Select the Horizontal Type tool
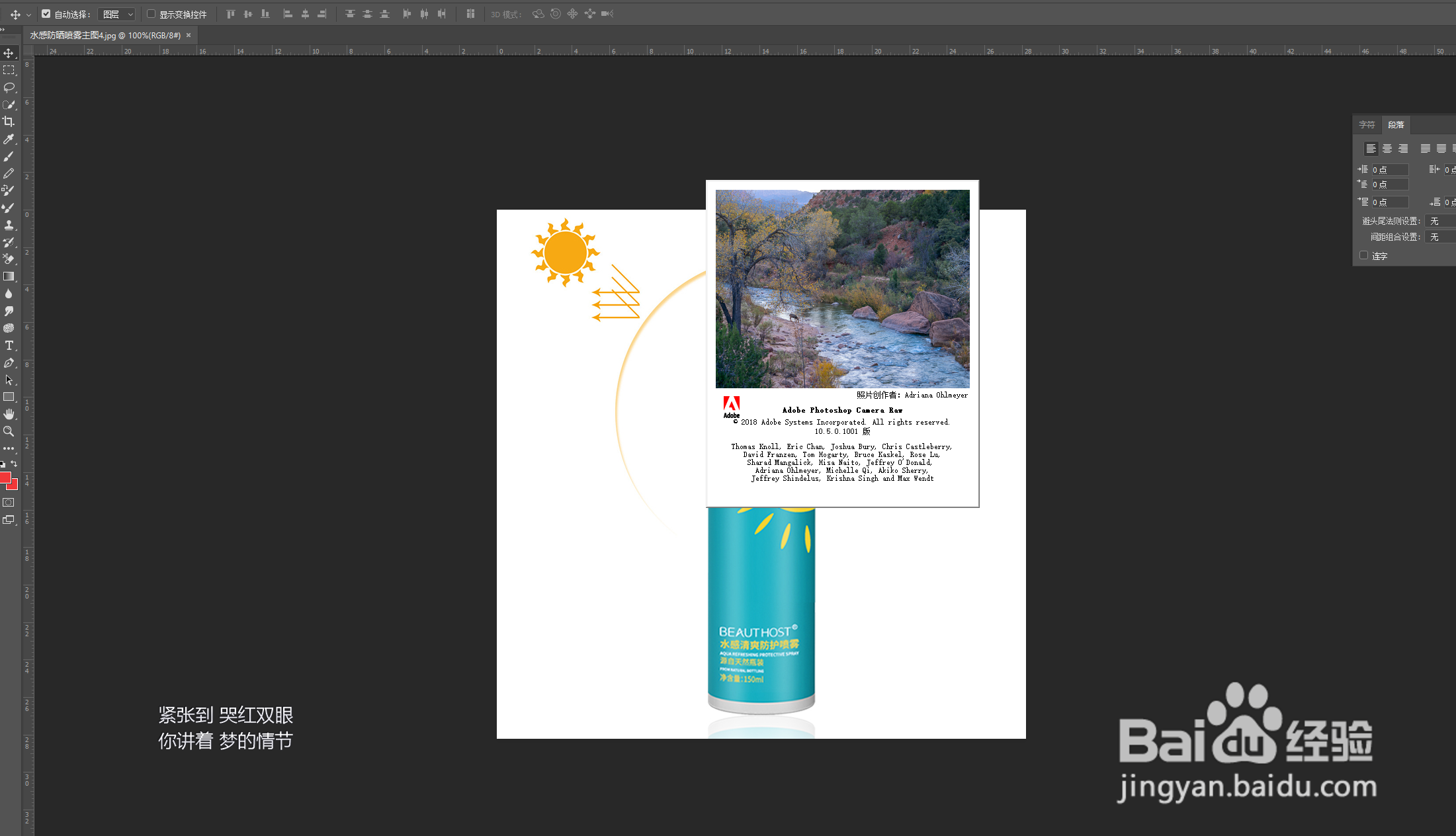 point(9,345)
